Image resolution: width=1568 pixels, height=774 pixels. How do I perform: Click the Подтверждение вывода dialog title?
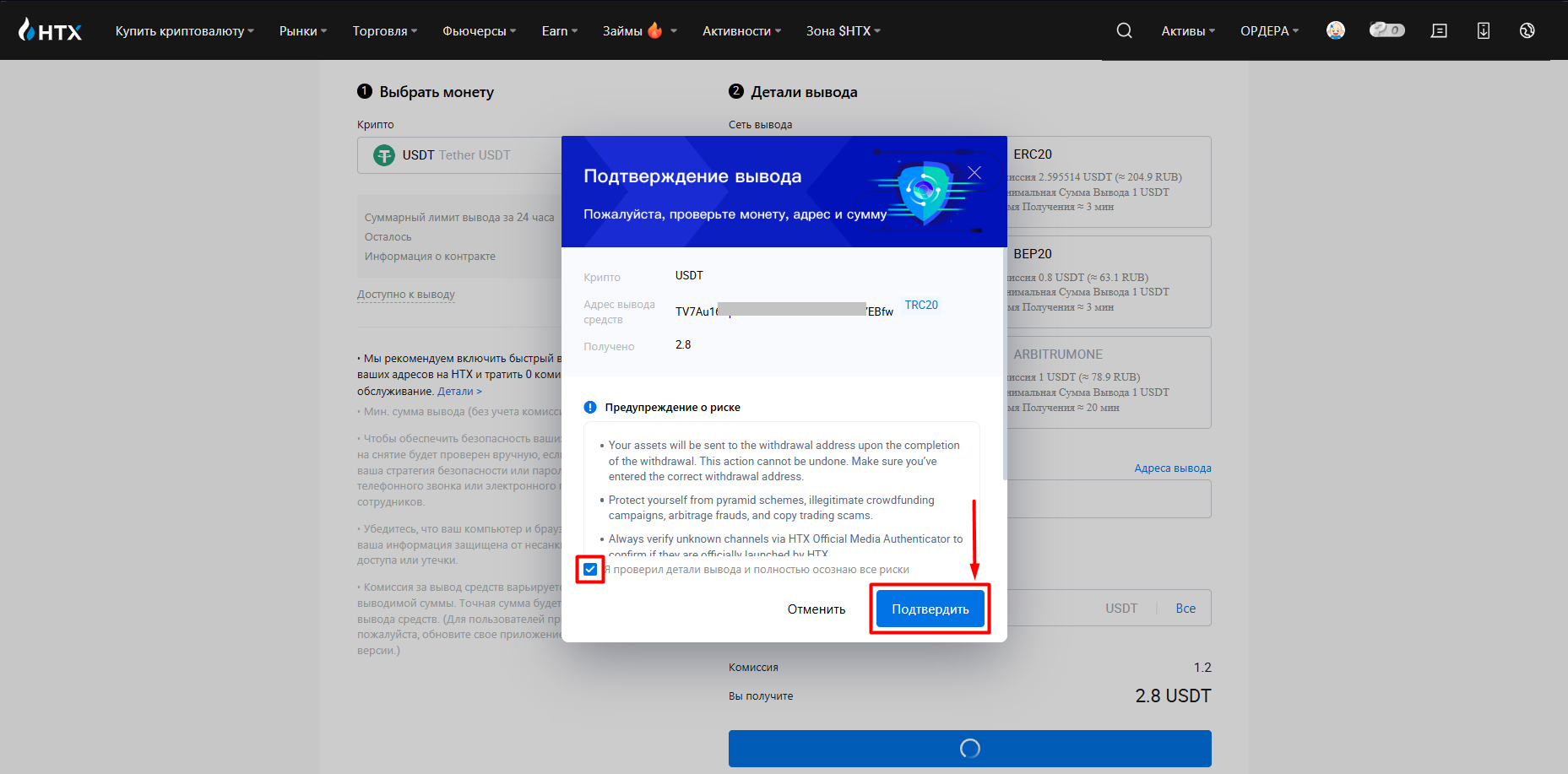coord(692,176)
